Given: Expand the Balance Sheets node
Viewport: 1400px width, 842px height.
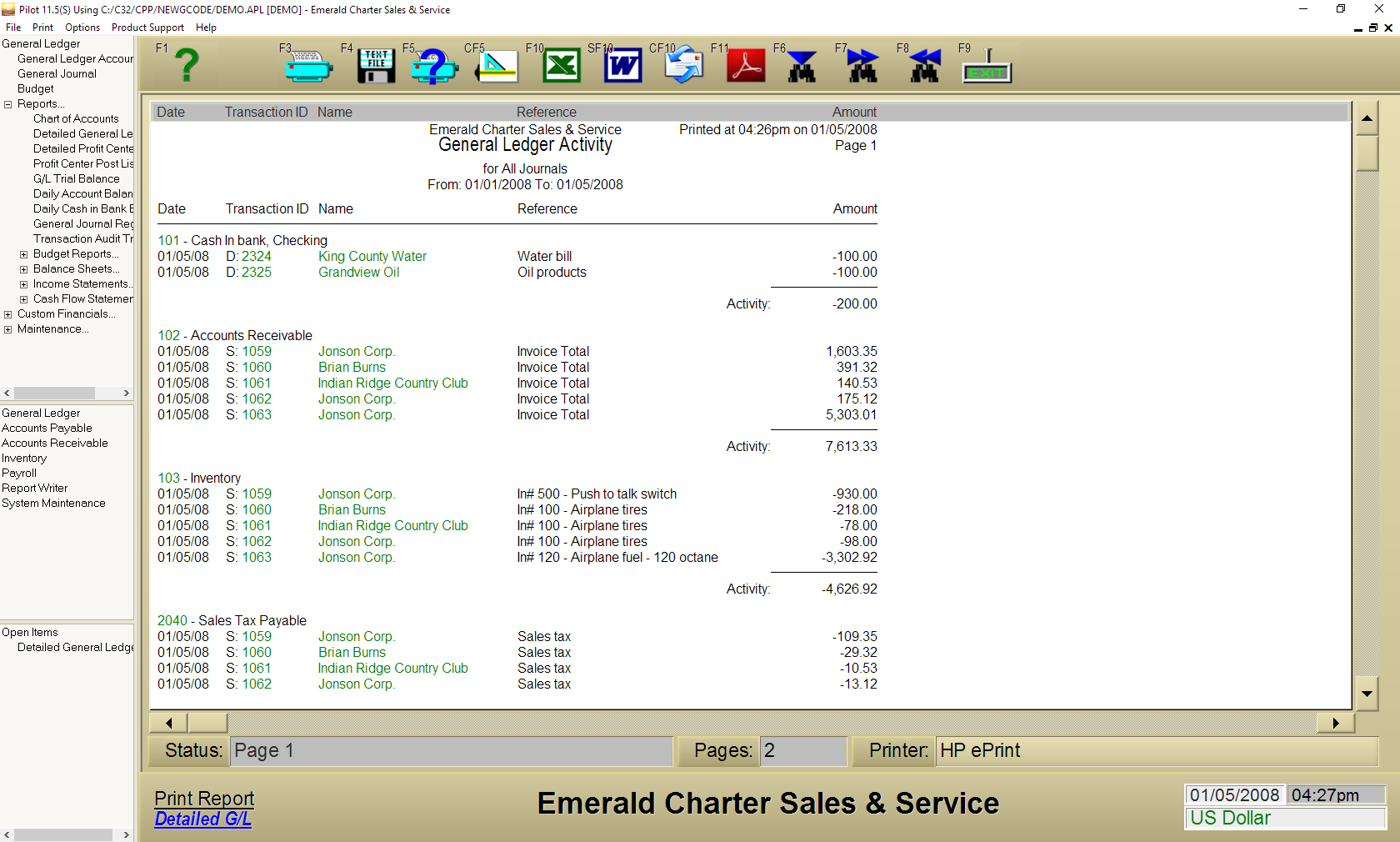Looking at the screenshot, I should pos(24,269).
